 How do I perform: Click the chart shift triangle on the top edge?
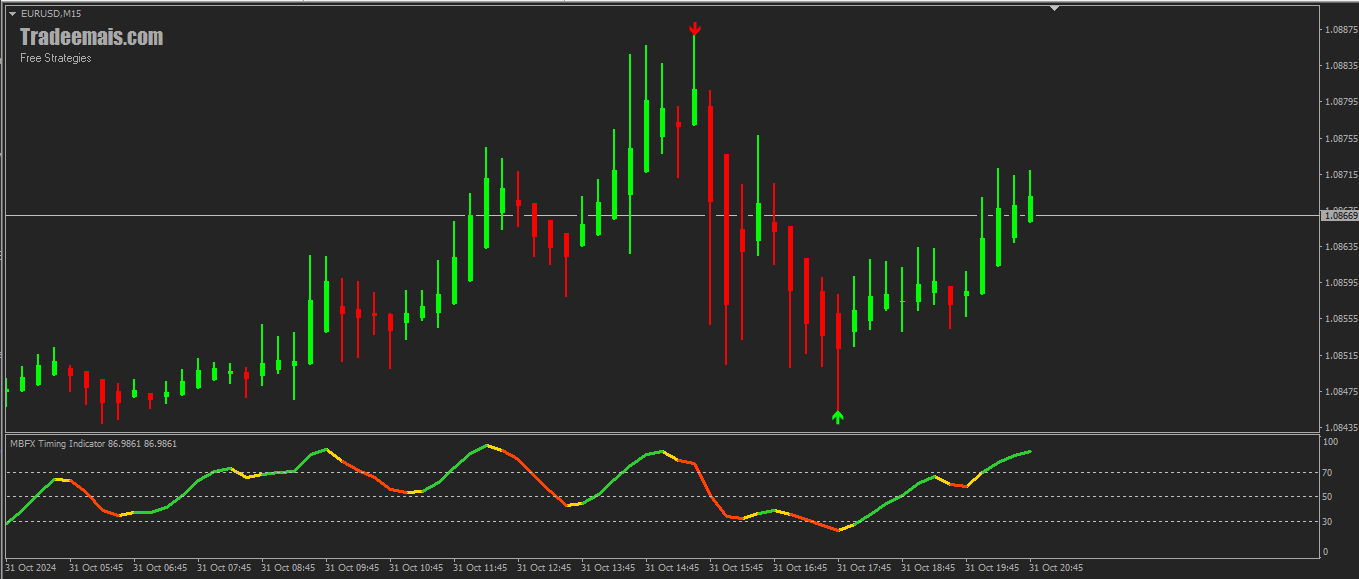click(x=1053, y=8)
